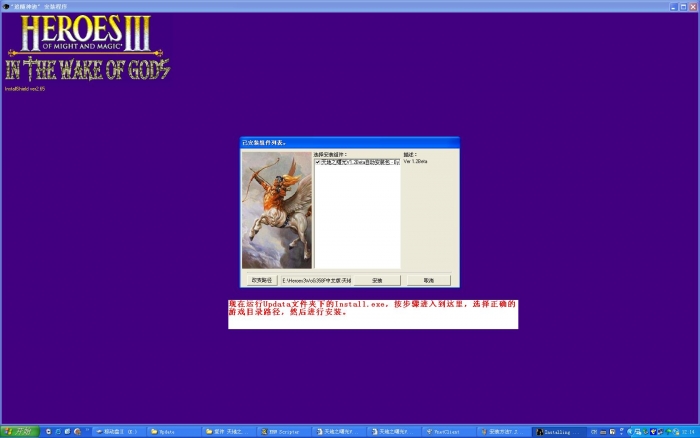Click the 安装 install button
The height and width of the screenshot is (438, 700).
click(377, 280)
